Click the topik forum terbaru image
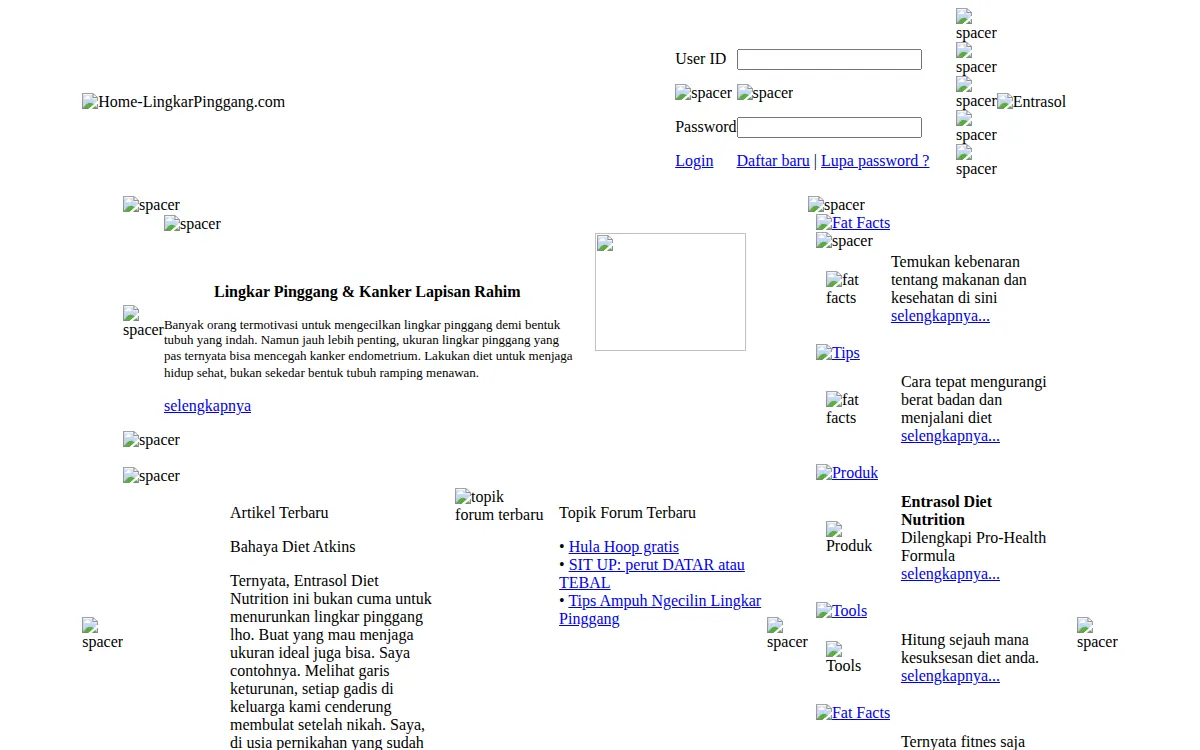Screen dimensions: 1200x750 coord(499,506)
